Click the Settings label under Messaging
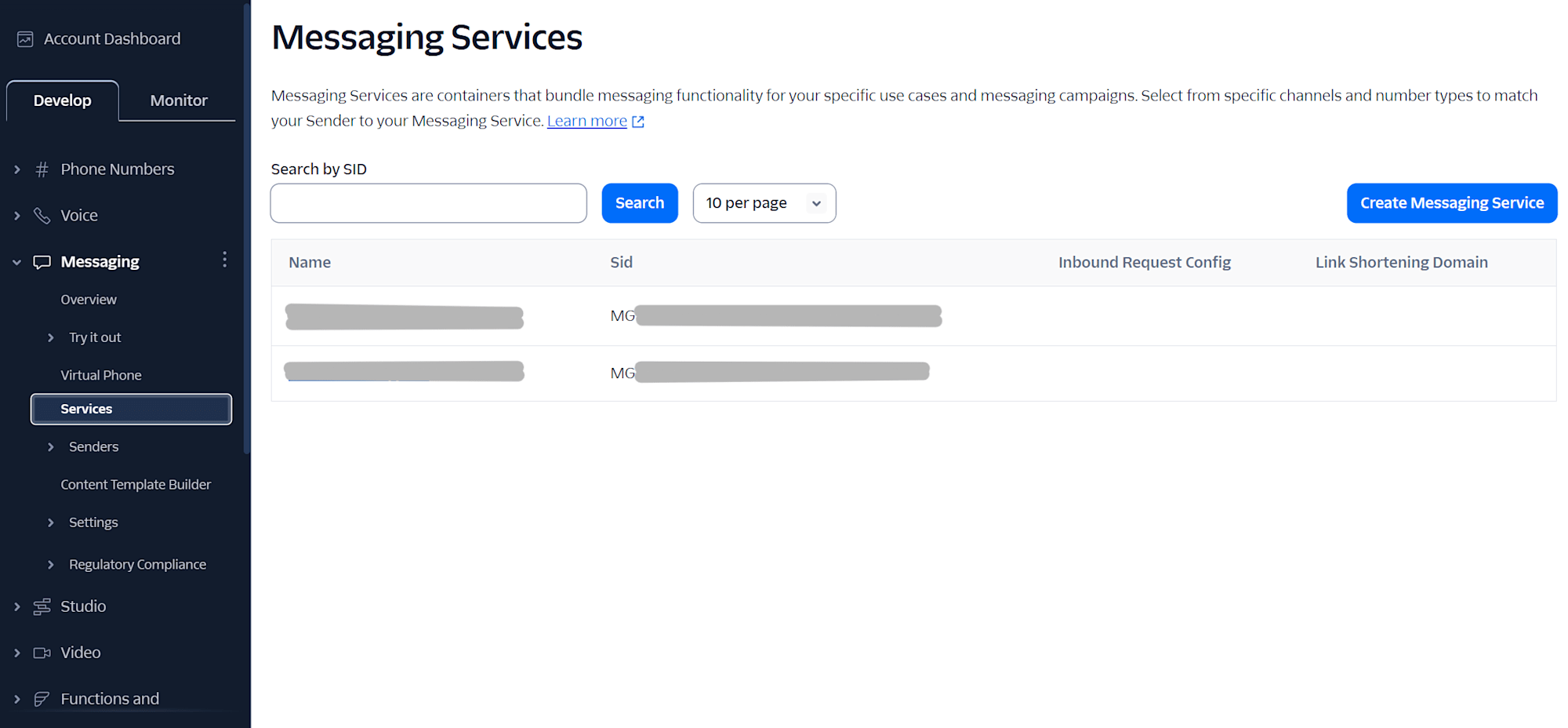Image resolution: width=1568 pixels, height=728 pixels. [x=93, y=522]
